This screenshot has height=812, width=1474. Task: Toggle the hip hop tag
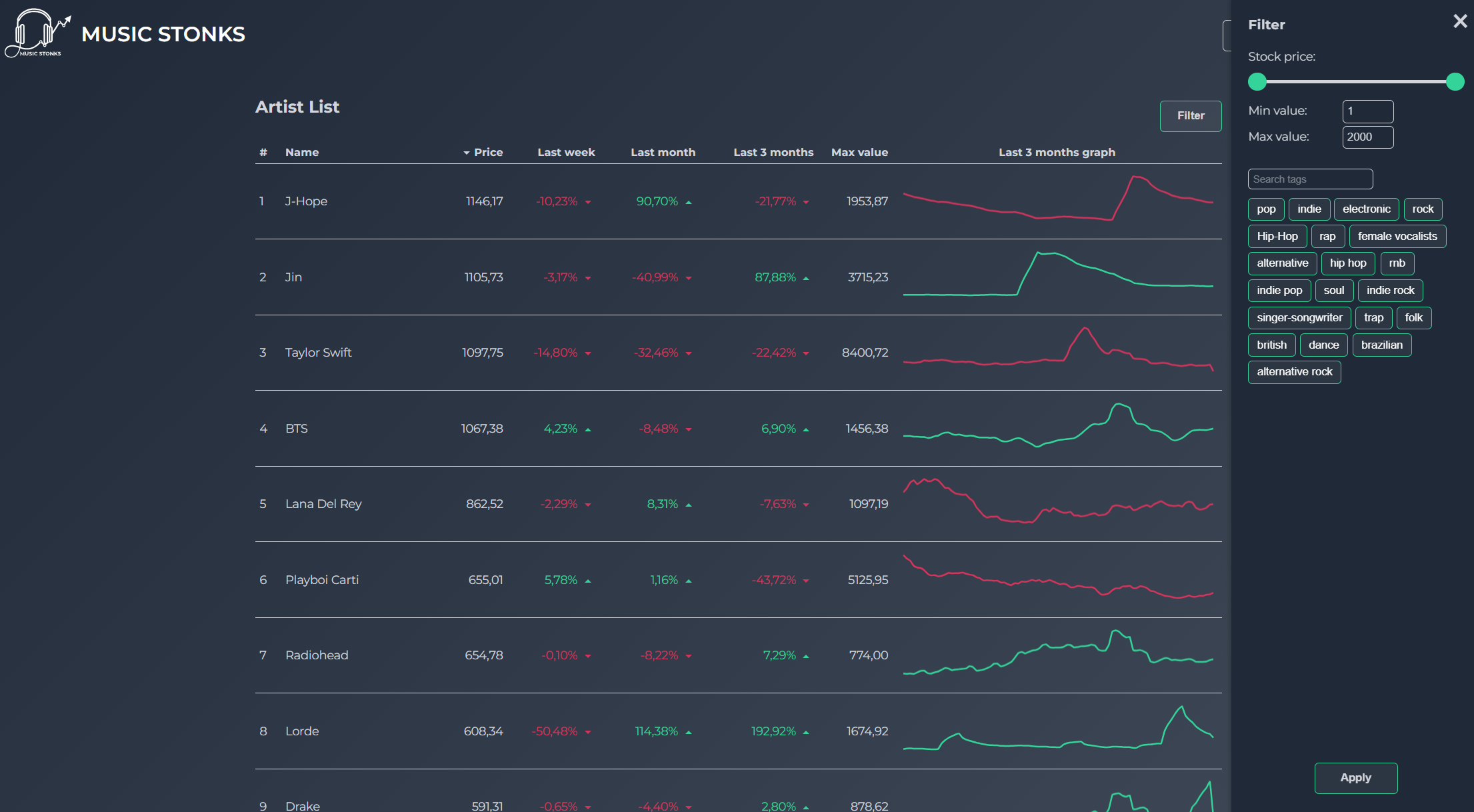pyautogui.click(x=1348, y=263)
